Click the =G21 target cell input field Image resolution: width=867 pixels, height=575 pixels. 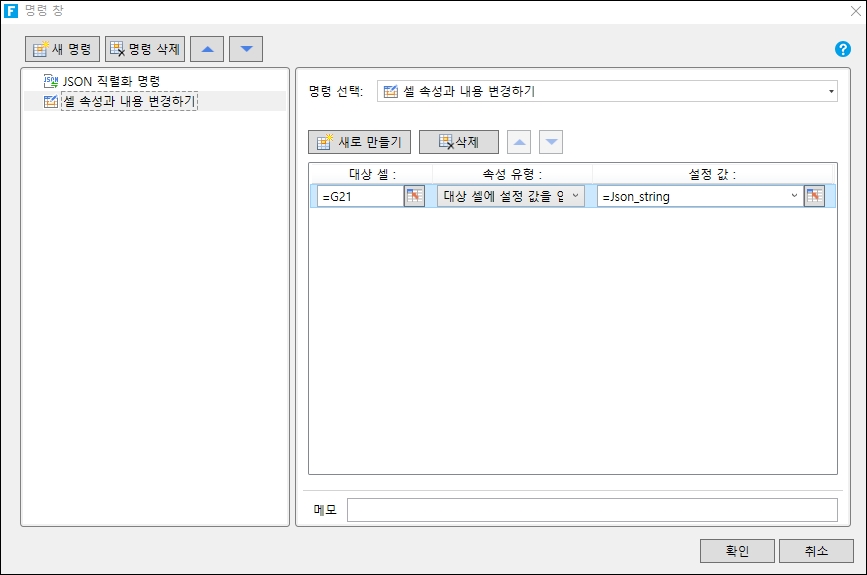[x=360, y=197]
